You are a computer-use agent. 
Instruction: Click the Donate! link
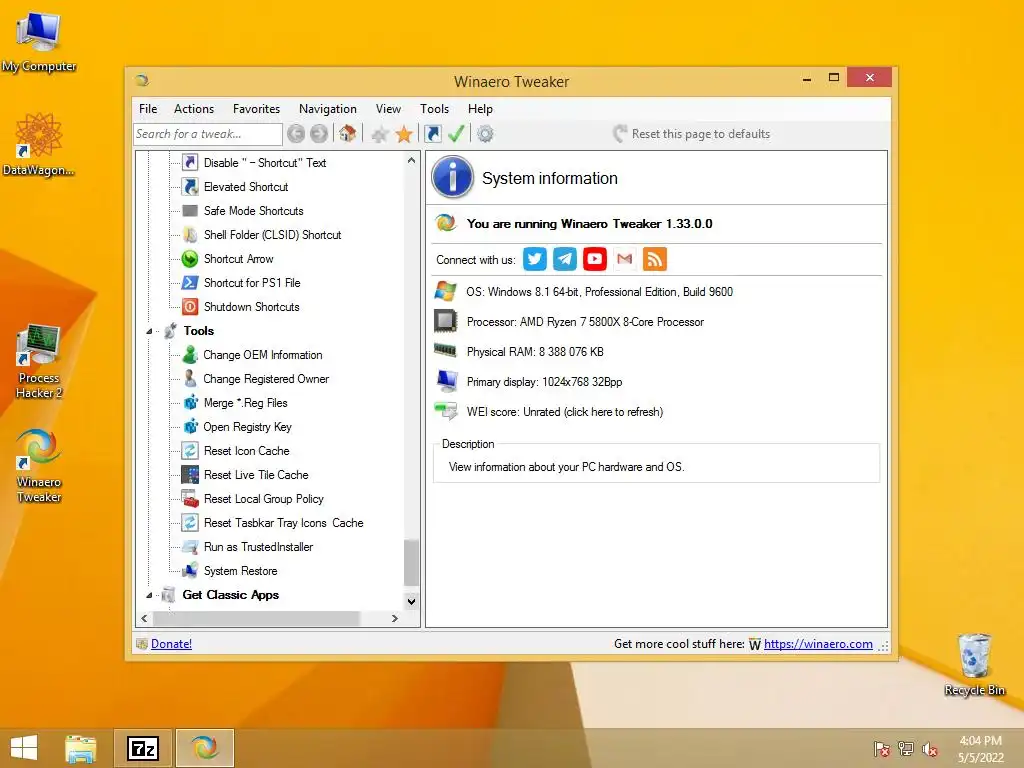click(x=171, y=644)
